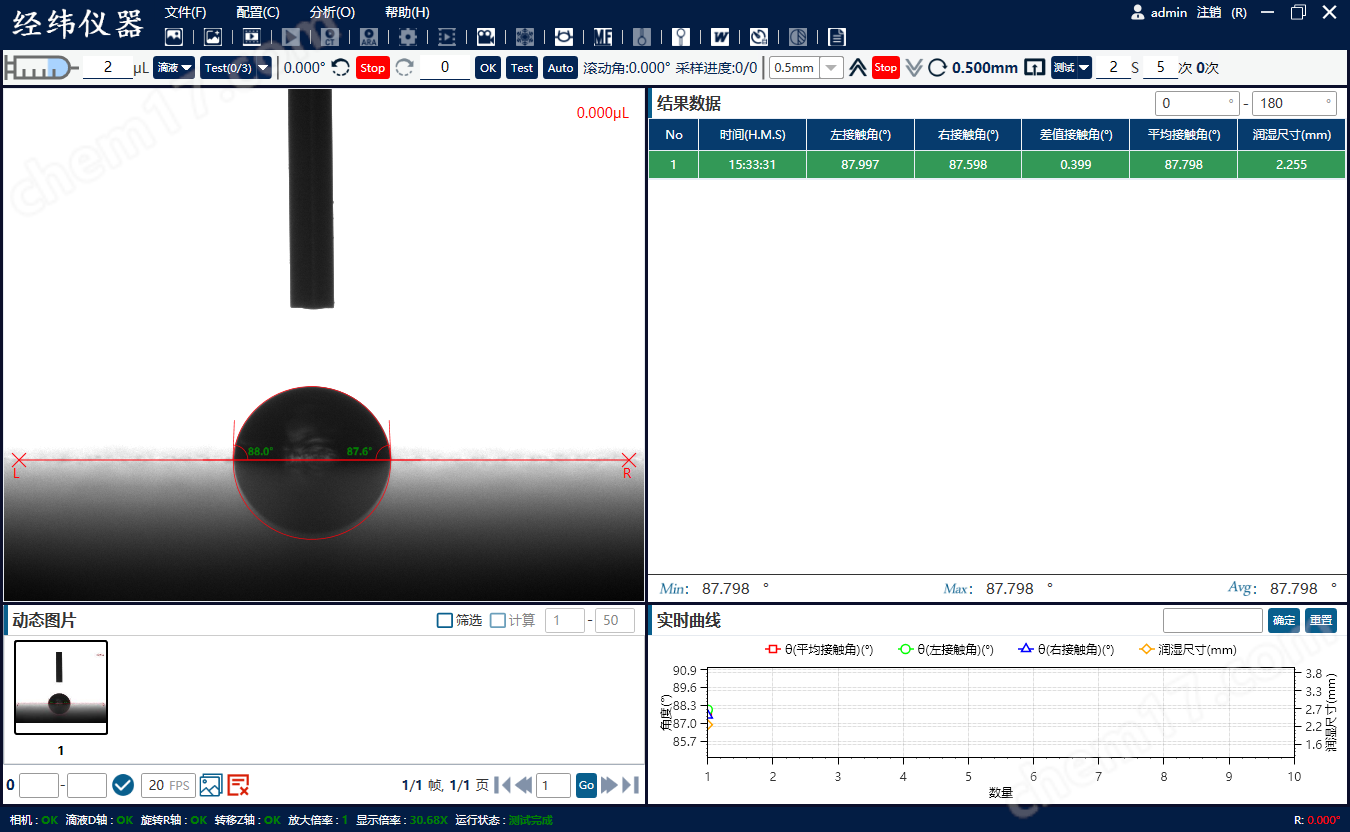
Task: Click the red delete image icon
Action: point(238,785)
